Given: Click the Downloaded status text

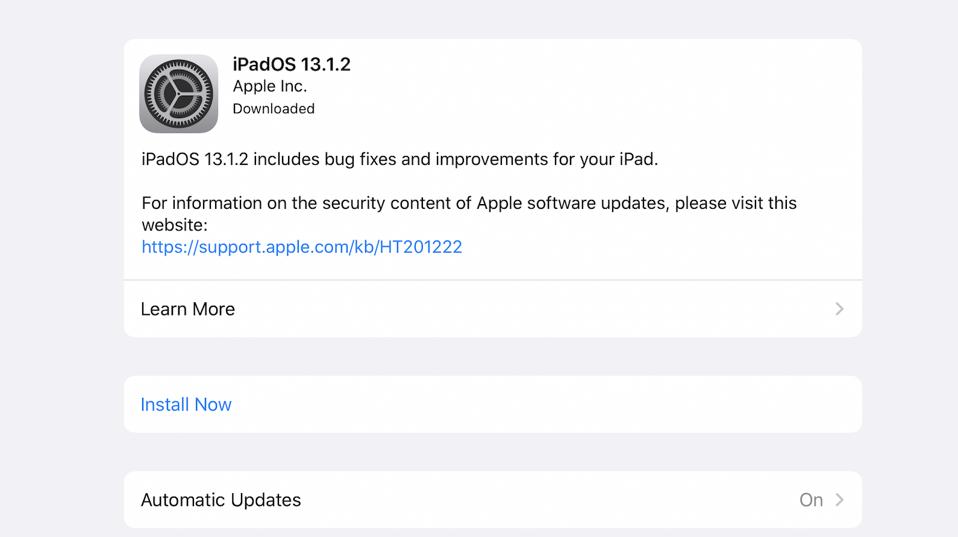Looking at the screenshot, I should point(274,109).
